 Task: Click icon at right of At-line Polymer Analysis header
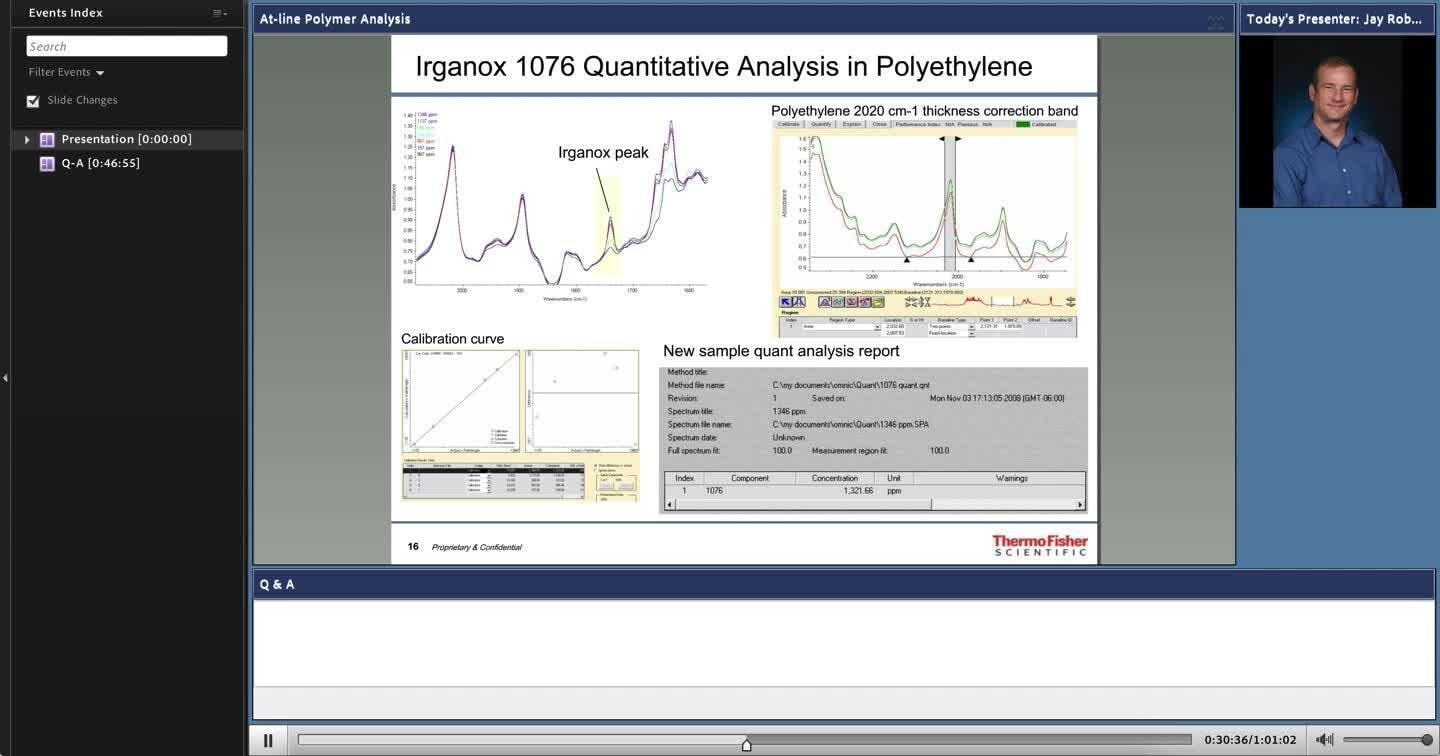1215,19
